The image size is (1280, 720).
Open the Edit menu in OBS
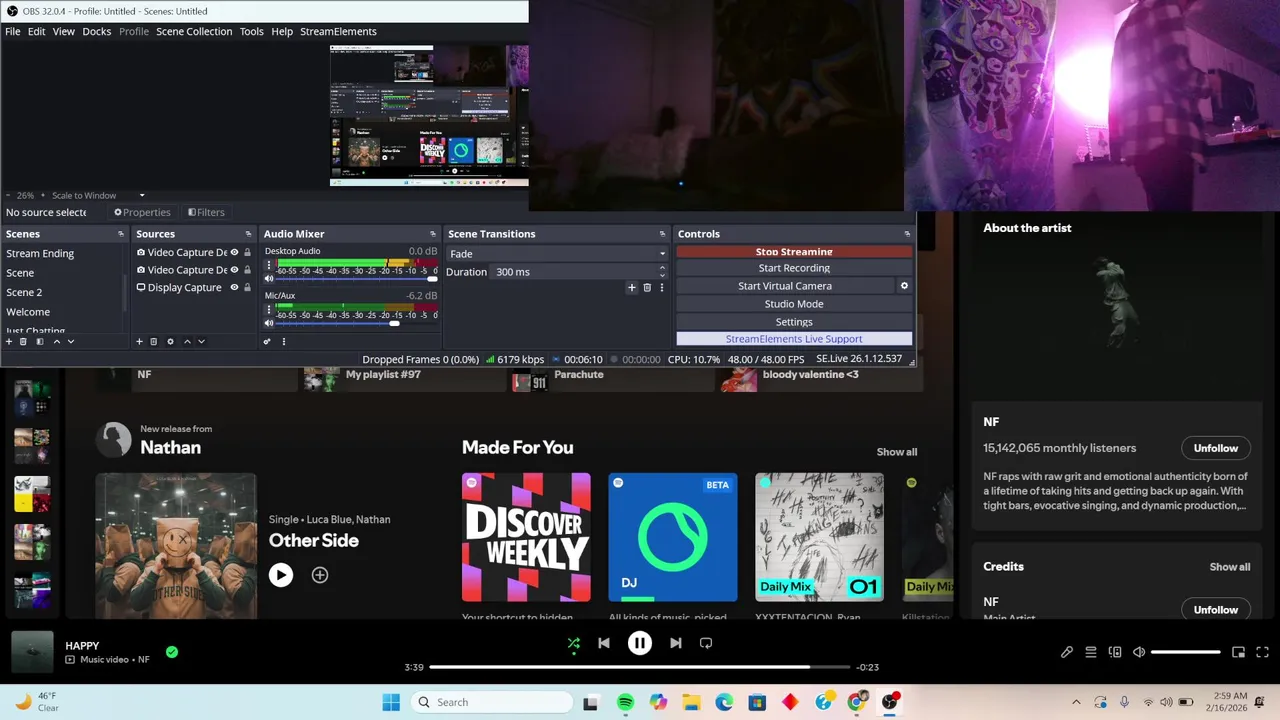coord(37,31)
